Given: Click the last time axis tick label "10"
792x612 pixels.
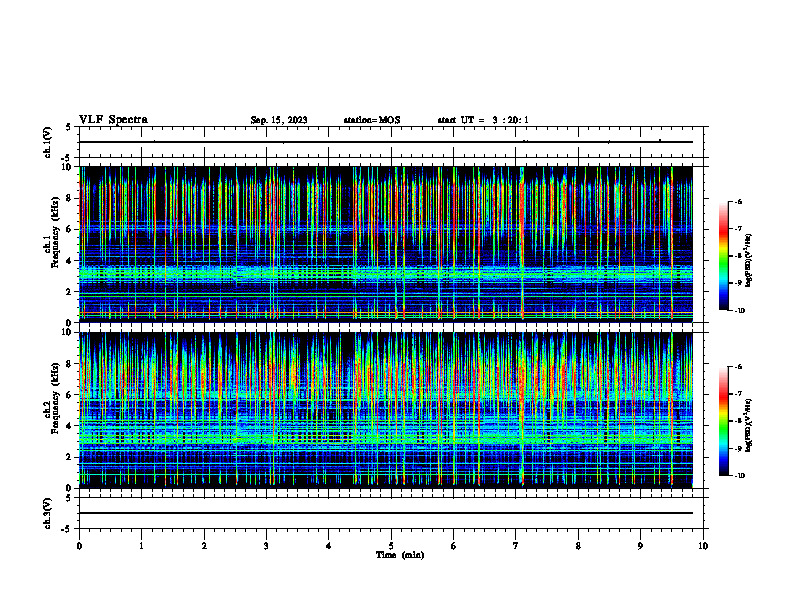Looking at the screenshot, I should [x=703, y=546].
